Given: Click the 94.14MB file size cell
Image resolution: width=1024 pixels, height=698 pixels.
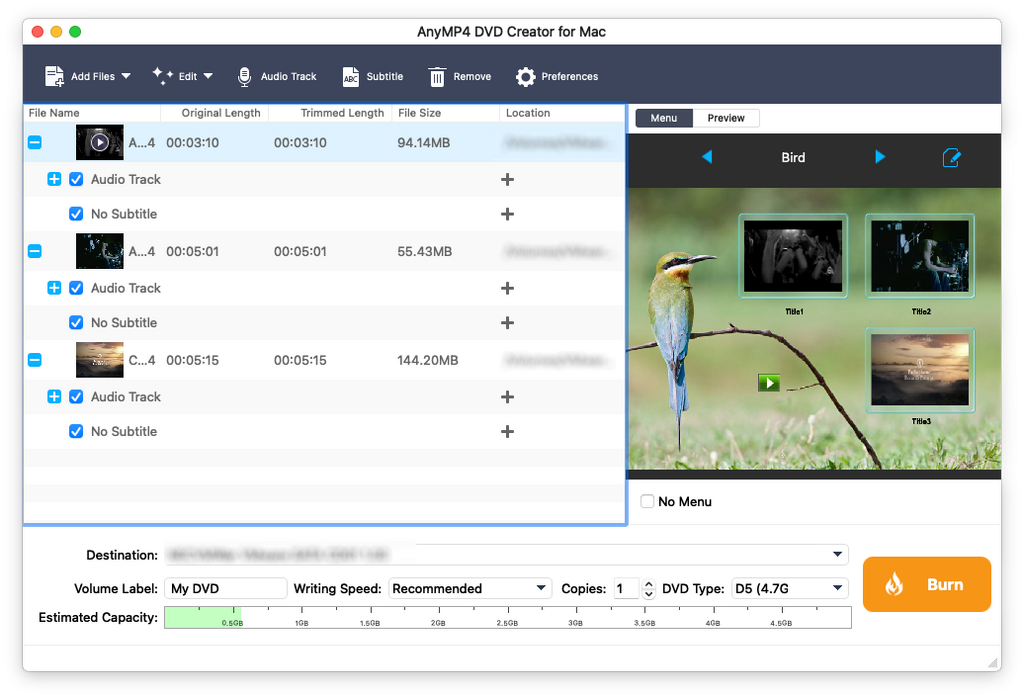Looking at the screenshot, I should click(423, 142).
